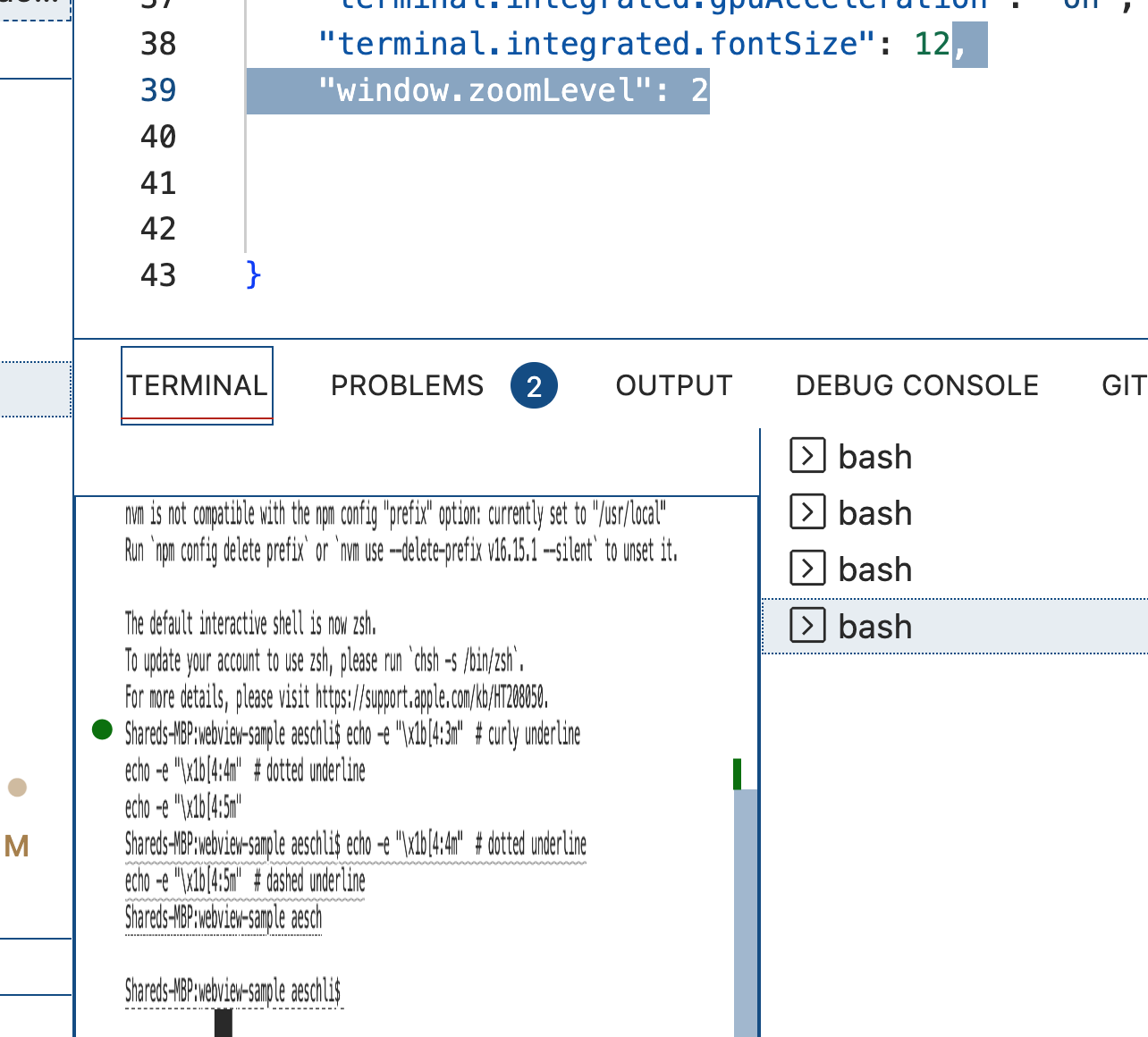Open the OUTPUT panel tab
This screenshot has height=1037, width=1148.
pos(673,385)
